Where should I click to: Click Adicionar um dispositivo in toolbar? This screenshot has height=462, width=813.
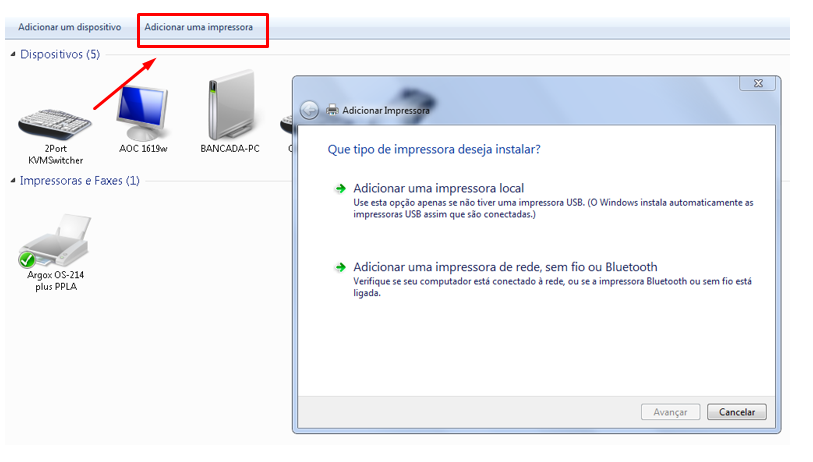click(x=69, y=27)
